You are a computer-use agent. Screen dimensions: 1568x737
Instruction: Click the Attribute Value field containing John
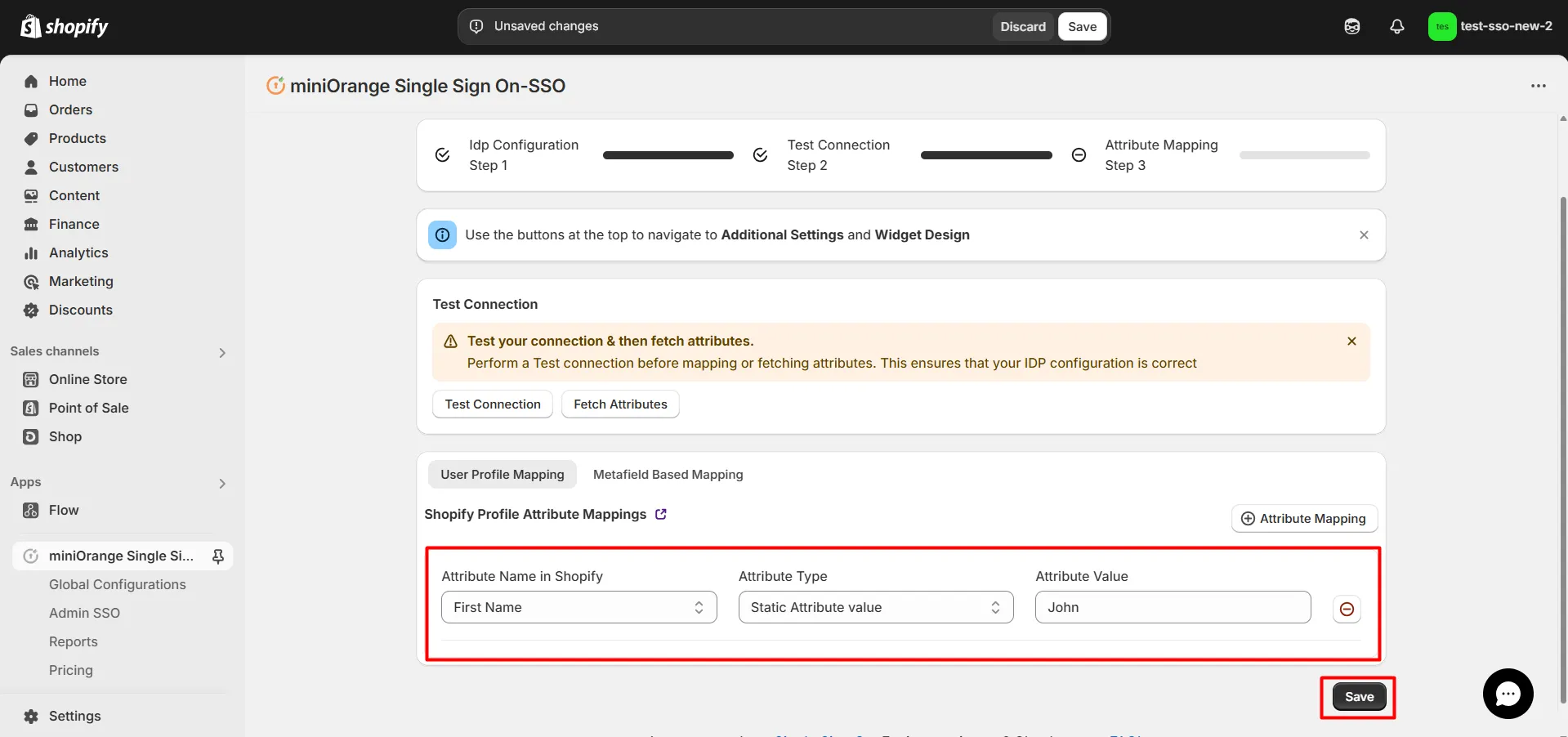(1173, 607)
